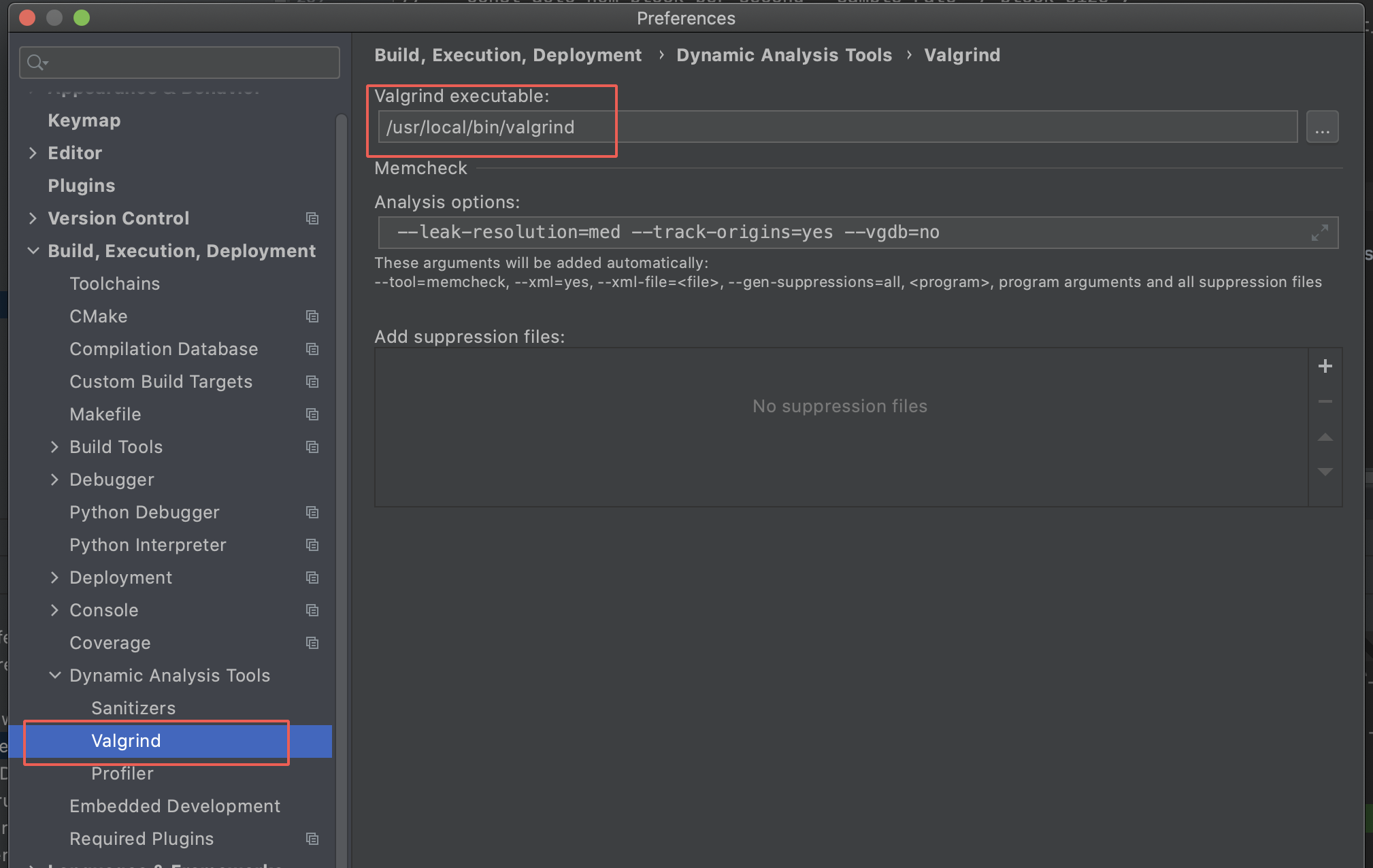Click project-level icon next to Deployment
Viewport: 1373px width, 868px height.
pos(312,578)
